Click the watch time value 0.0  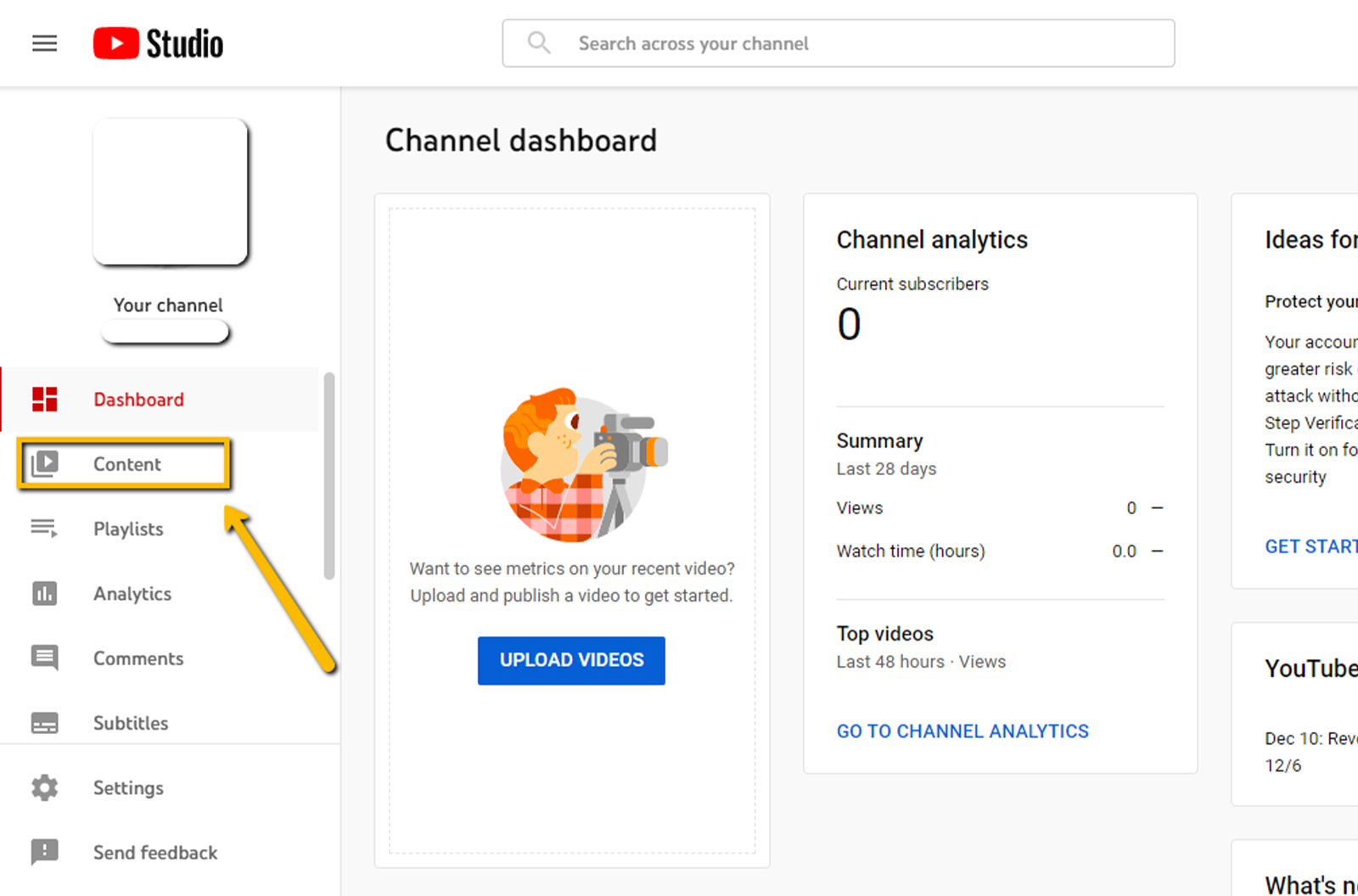1124,551
